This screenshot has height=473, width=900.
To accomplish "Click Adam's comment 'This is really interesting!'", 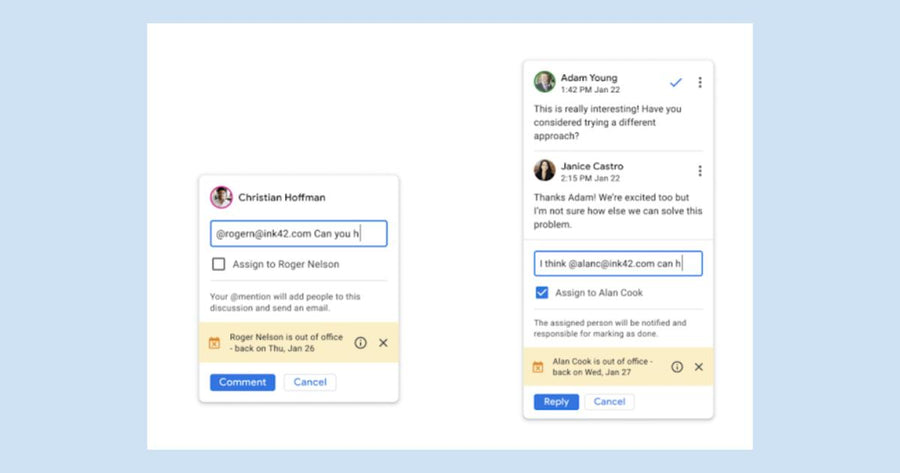I will tap(607, 122).
